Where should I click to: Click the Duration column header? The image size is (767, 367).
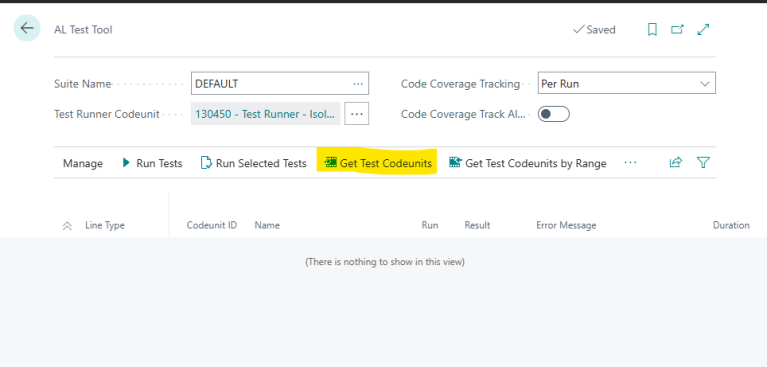pos(731,226)
